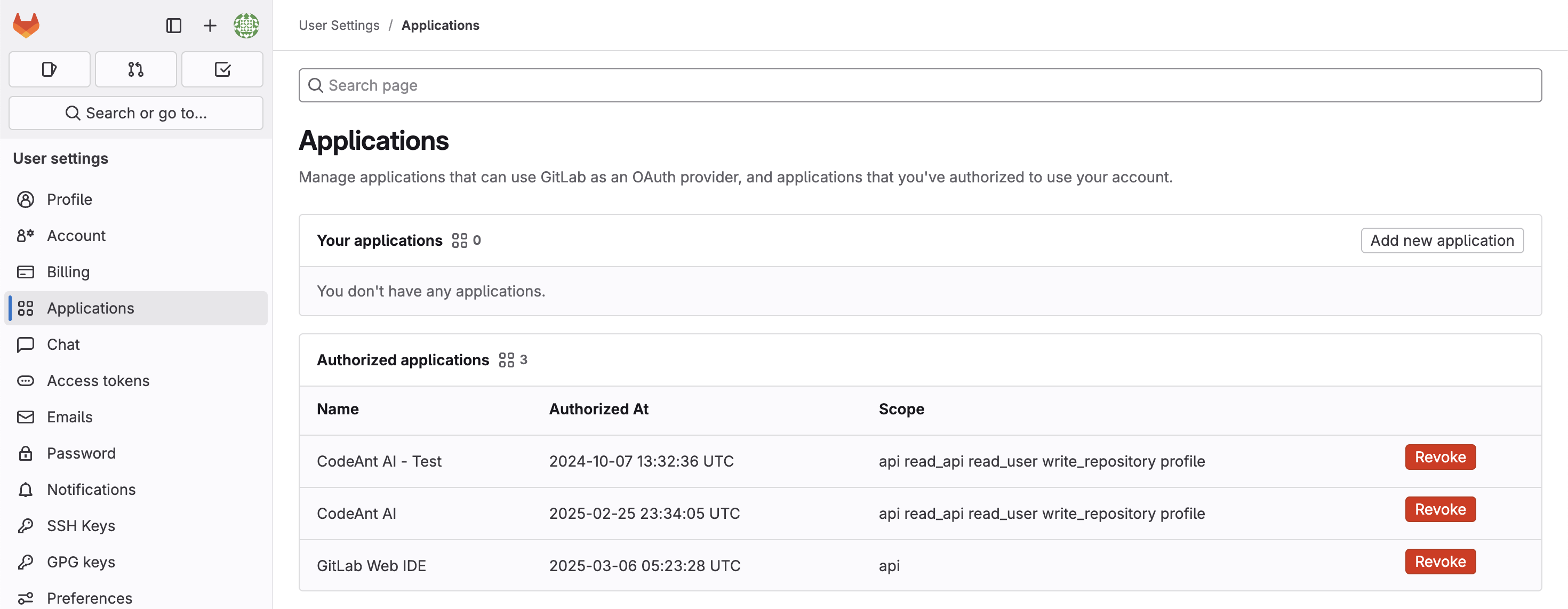Image resolution: width=1568 pixels, height=609 pixels.
Task: Click the Applications grid icon in sidebar
Action: 26,308
